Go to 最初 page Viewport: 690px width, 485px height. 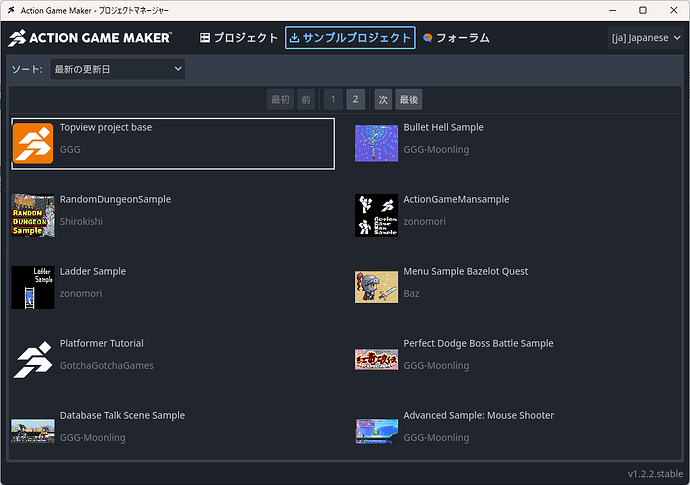[280, 99]
